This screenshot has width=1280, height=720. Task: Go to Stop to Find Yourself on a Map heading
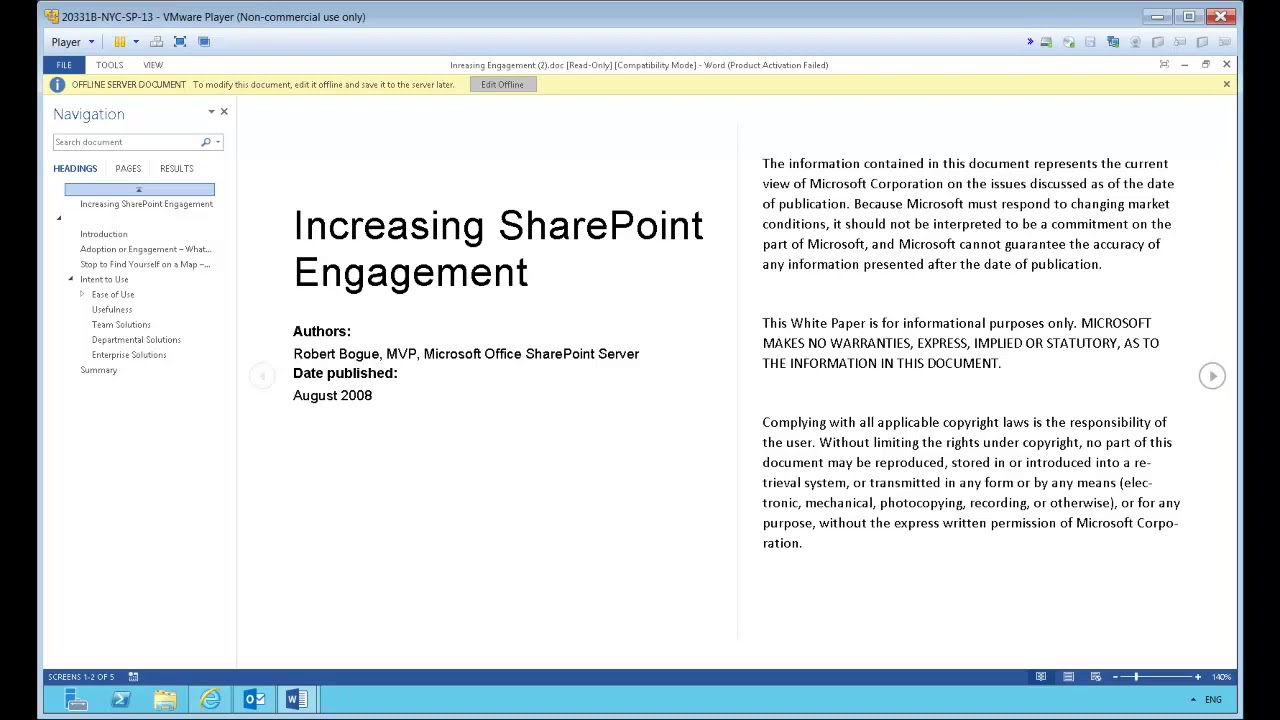tap(145, 264)
